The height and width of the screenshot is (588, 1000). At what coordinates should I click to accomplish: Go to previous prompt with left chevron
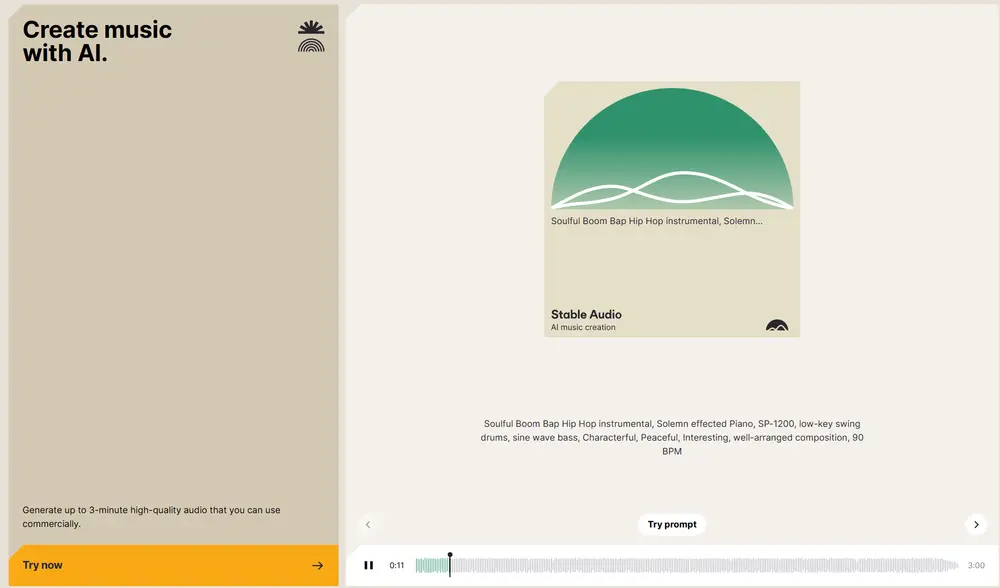coord(368,524)
